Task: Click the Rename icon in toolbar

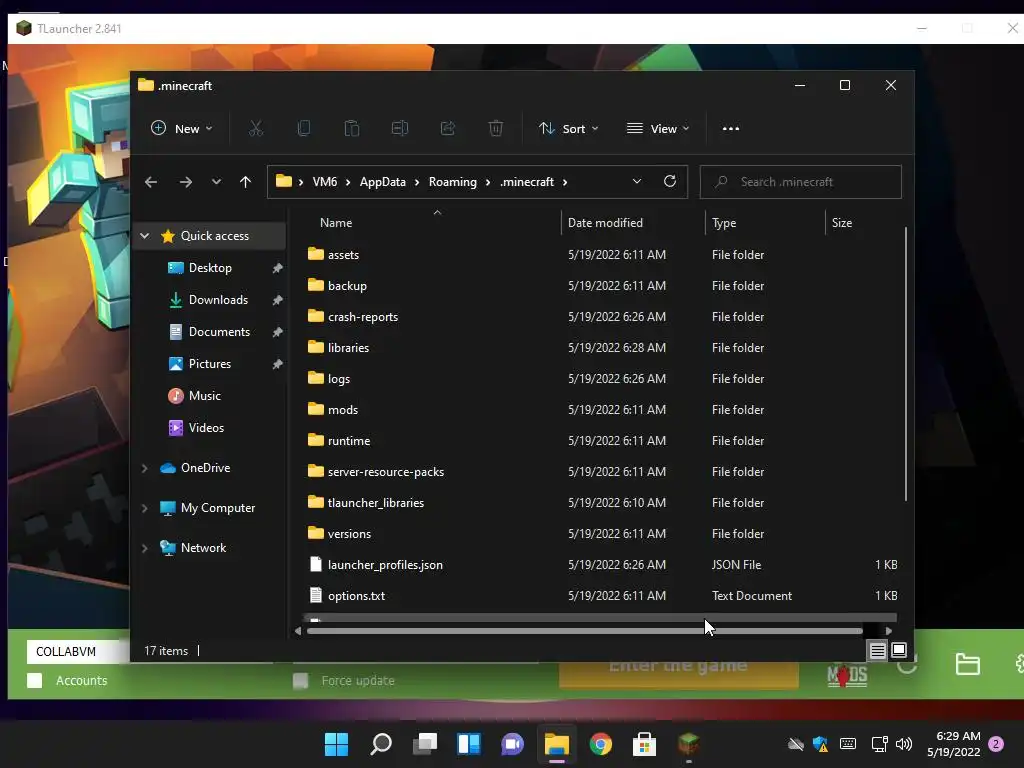Action: 400,129
